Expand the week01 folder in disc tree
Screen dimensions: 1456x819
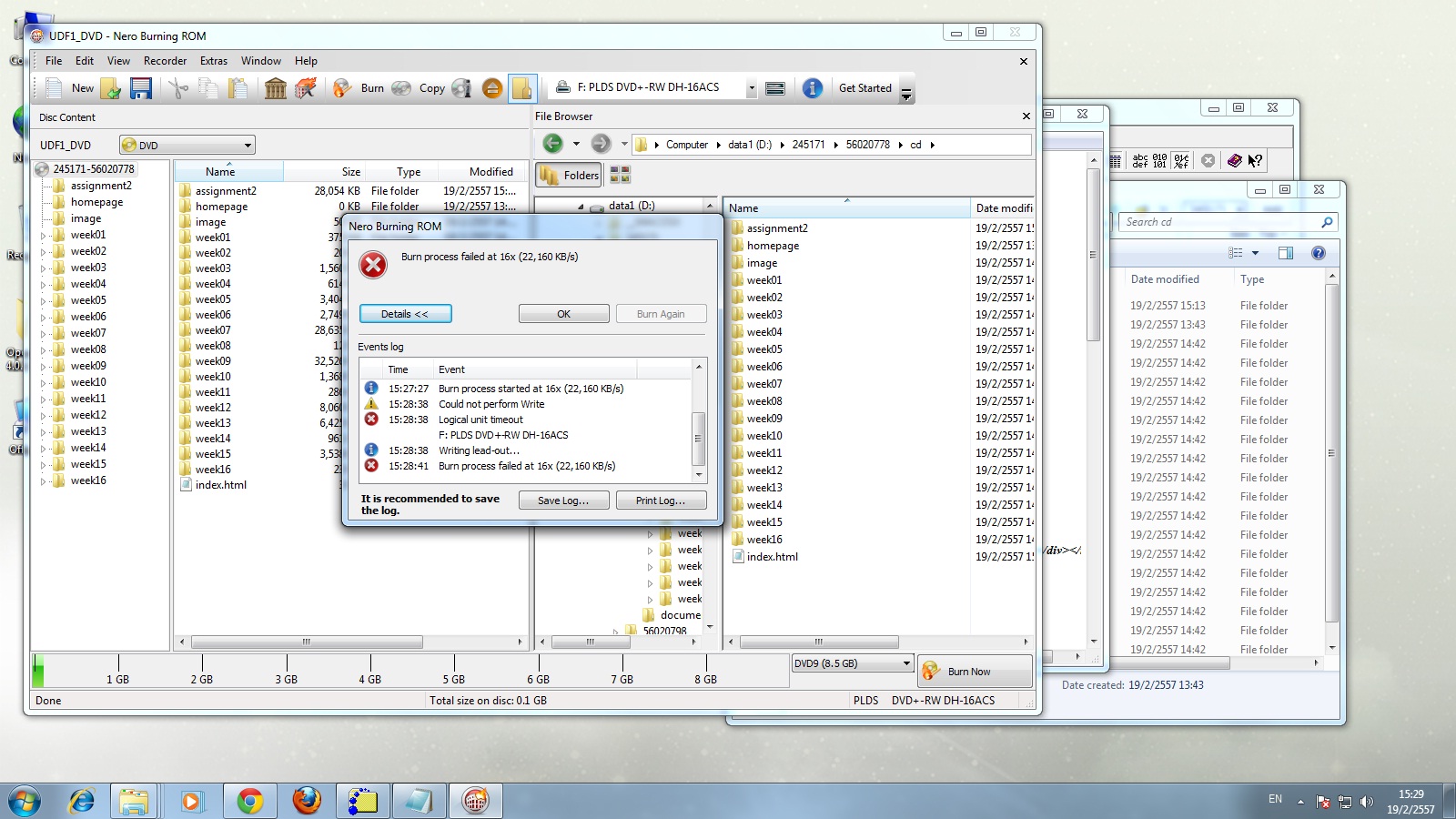click(43, 236)
